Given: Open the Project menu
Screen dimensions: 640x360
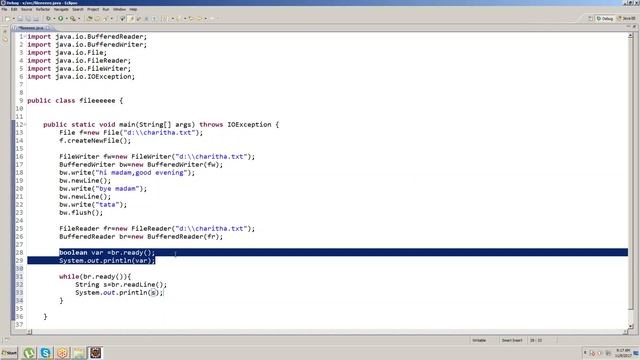Looking at the screenshot, I should (93, 9).
